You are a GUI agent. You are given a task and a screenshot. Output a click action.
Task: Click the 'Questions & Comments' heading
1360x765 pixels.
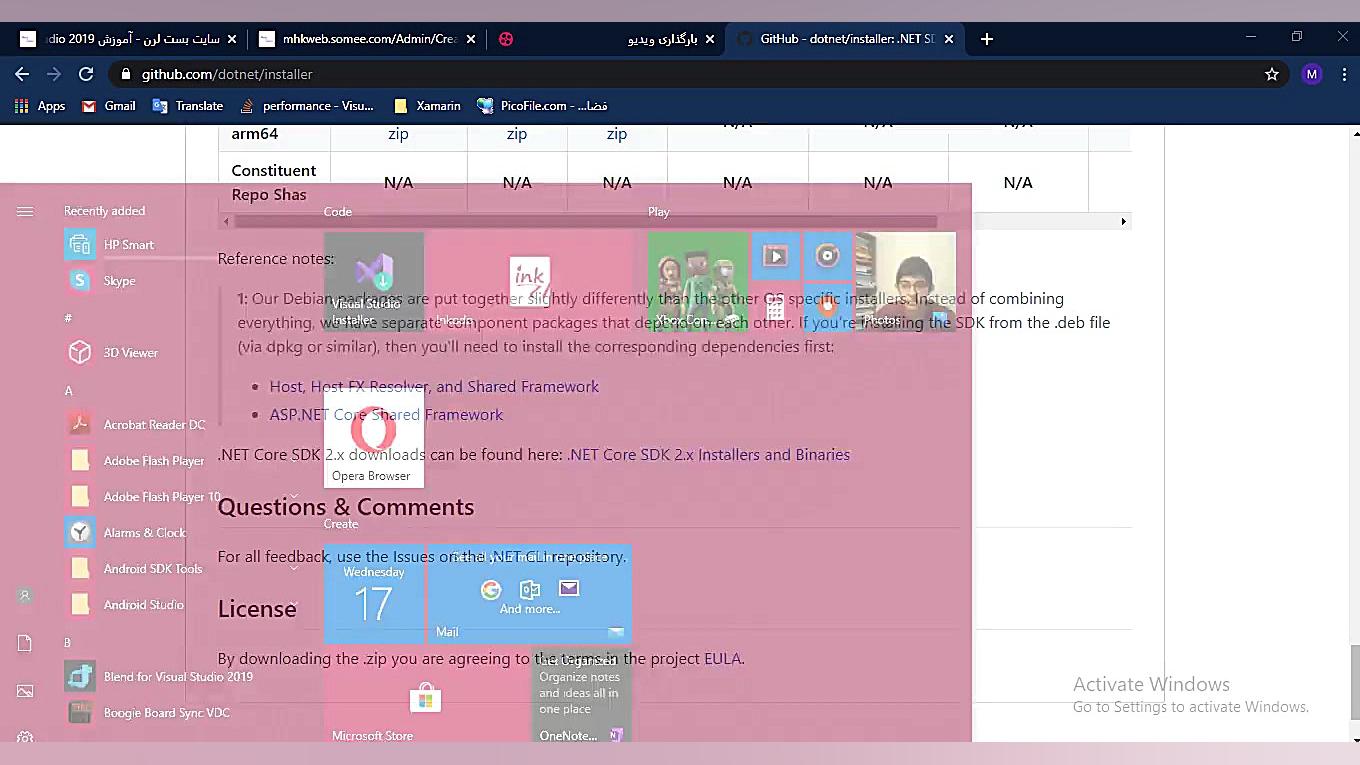(x=346, y=507)
